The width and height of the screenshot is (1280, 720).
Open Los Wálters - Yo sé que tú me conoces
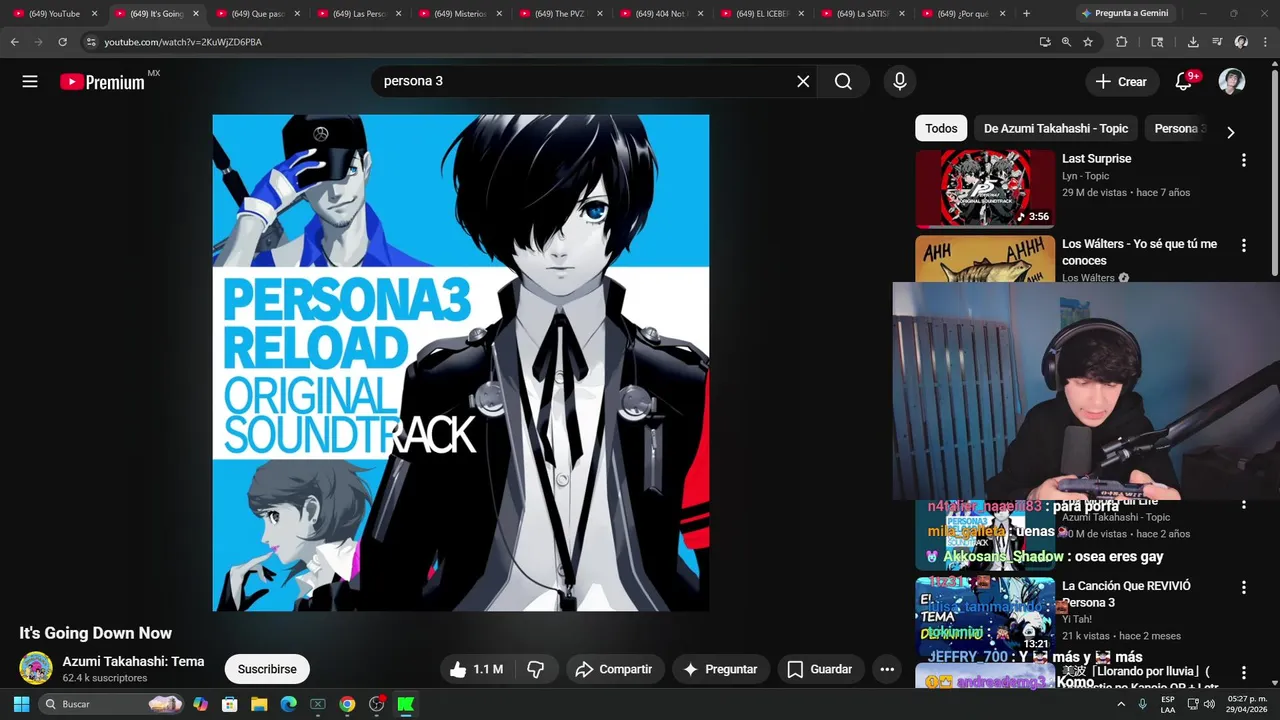click(x=1139, y=252)
